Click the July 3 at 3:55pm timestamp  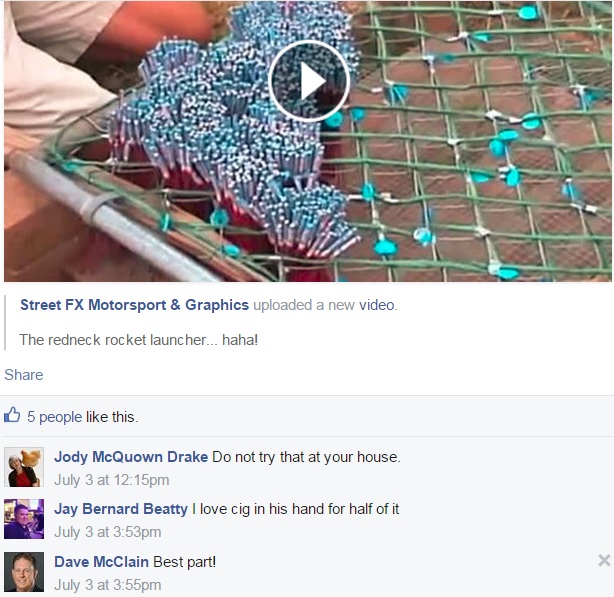coord(108,585)
